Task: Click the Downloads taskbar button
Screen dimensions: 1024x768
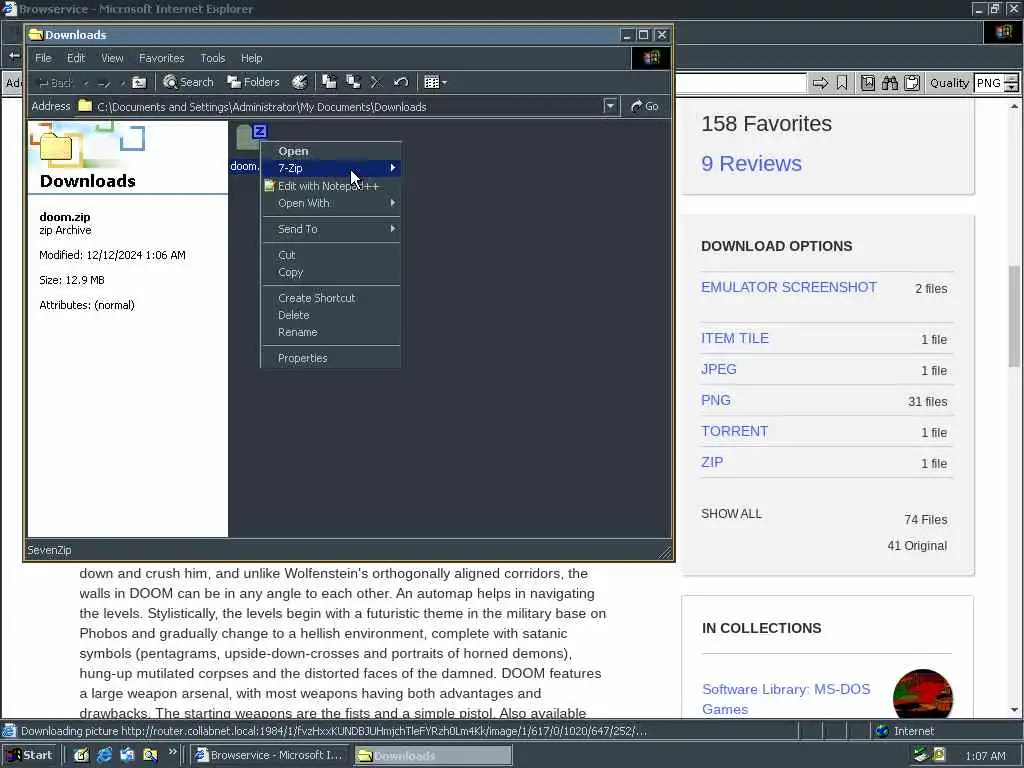Action: coord(433,755)
